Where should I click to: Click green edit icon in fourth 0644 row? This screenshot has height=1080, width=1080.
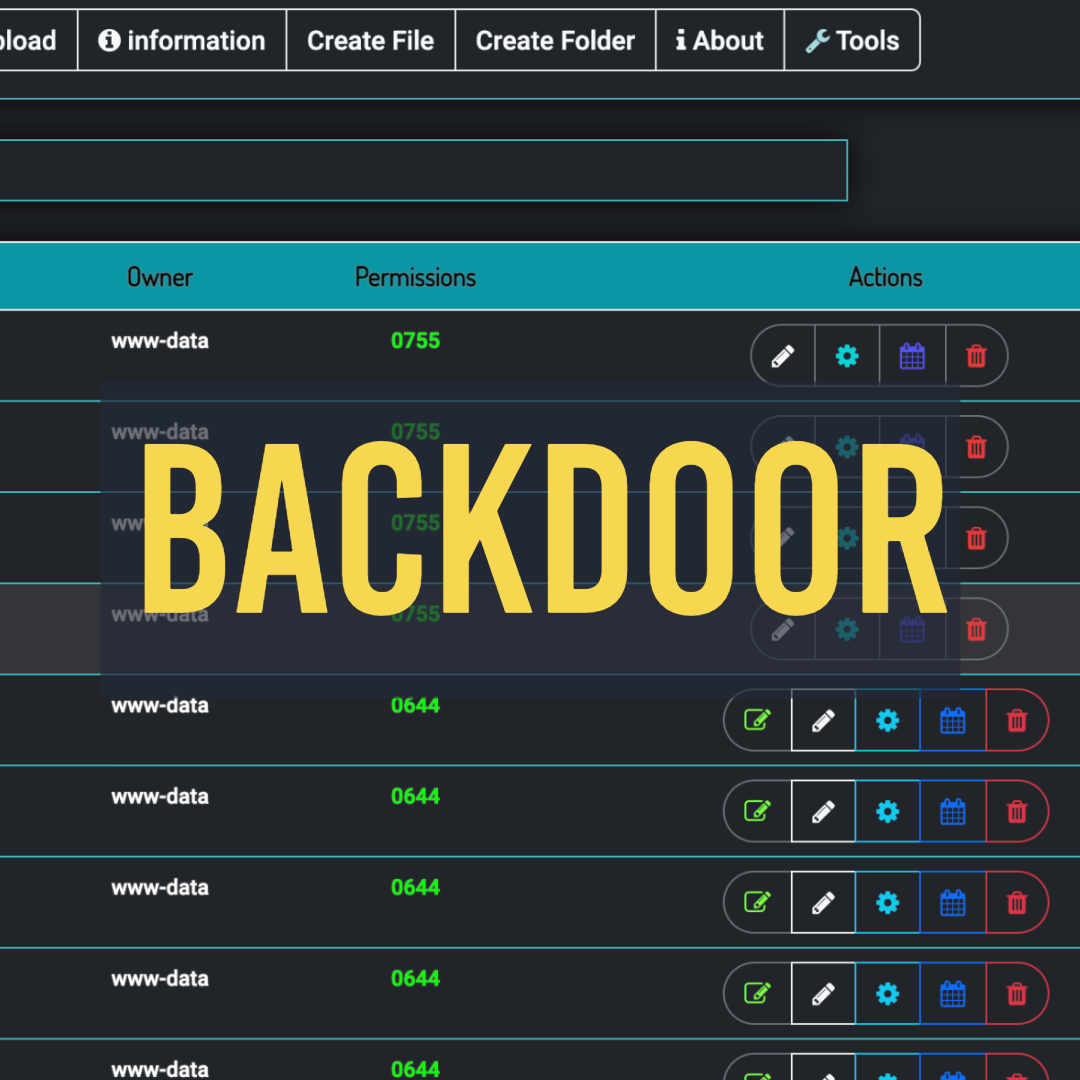coord(758,993)
